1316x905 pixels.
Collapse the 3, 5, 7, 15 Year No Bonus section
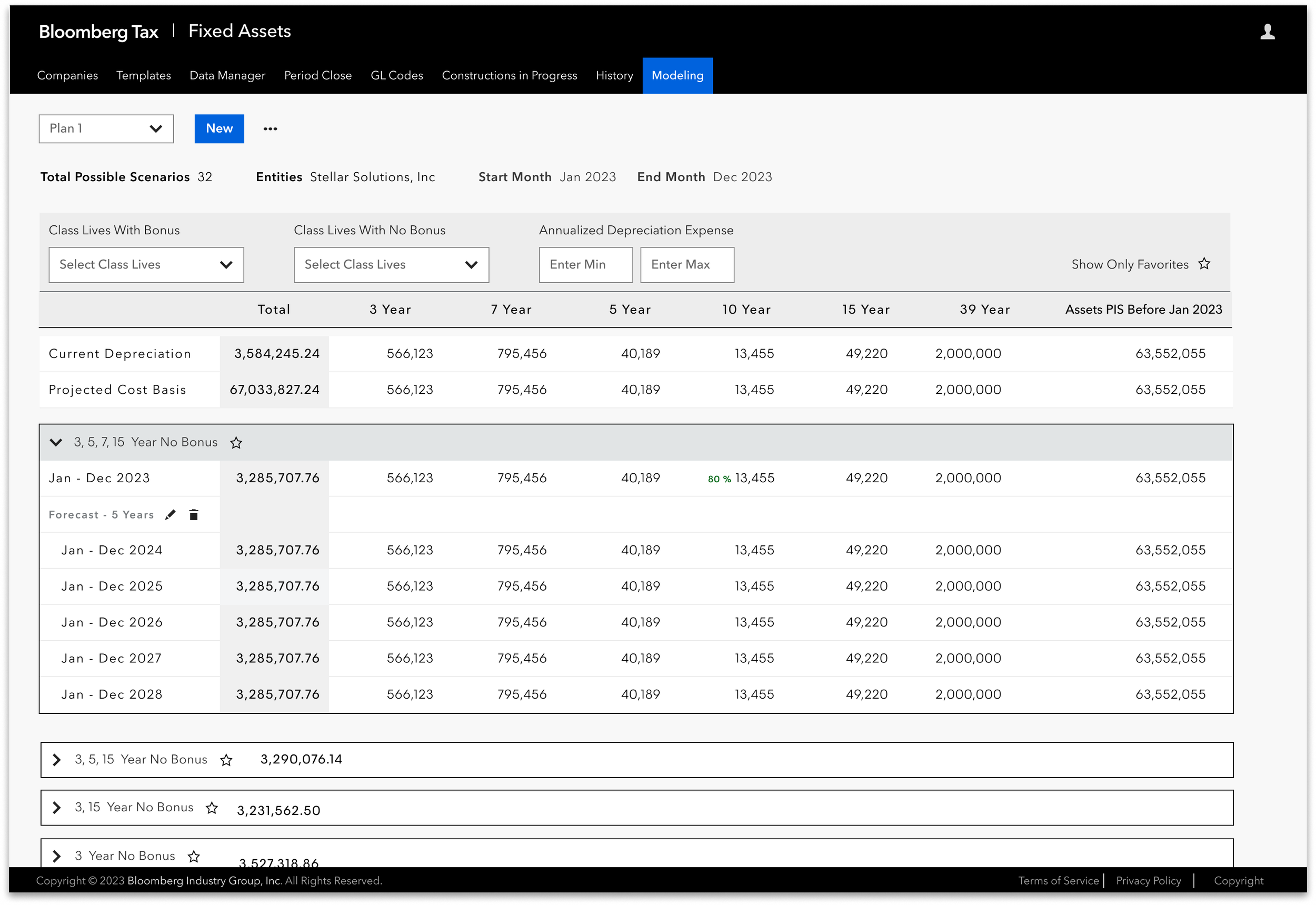click(56, 443)
